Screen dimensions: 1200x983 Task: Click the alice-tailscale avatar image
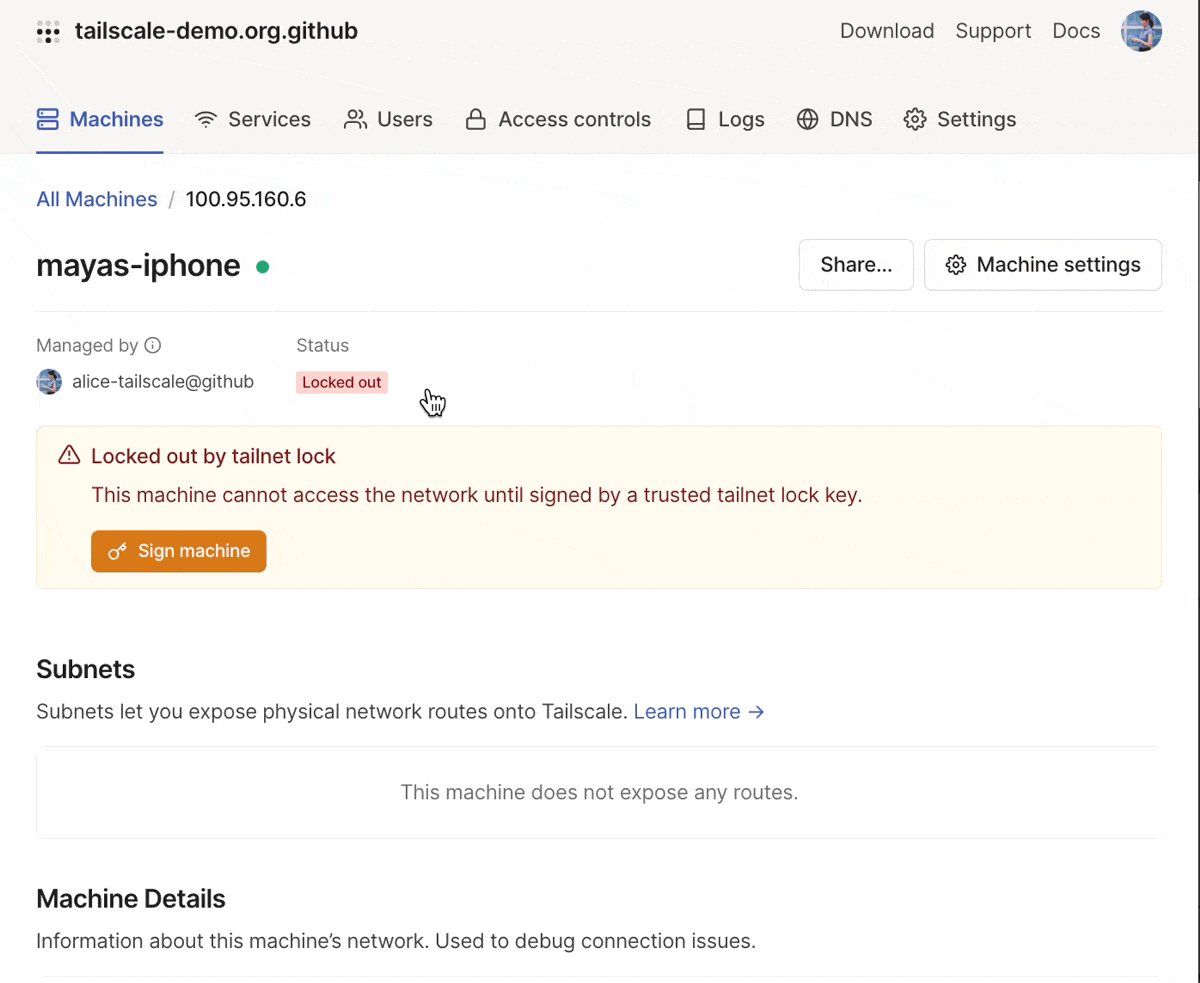point(49,381)
